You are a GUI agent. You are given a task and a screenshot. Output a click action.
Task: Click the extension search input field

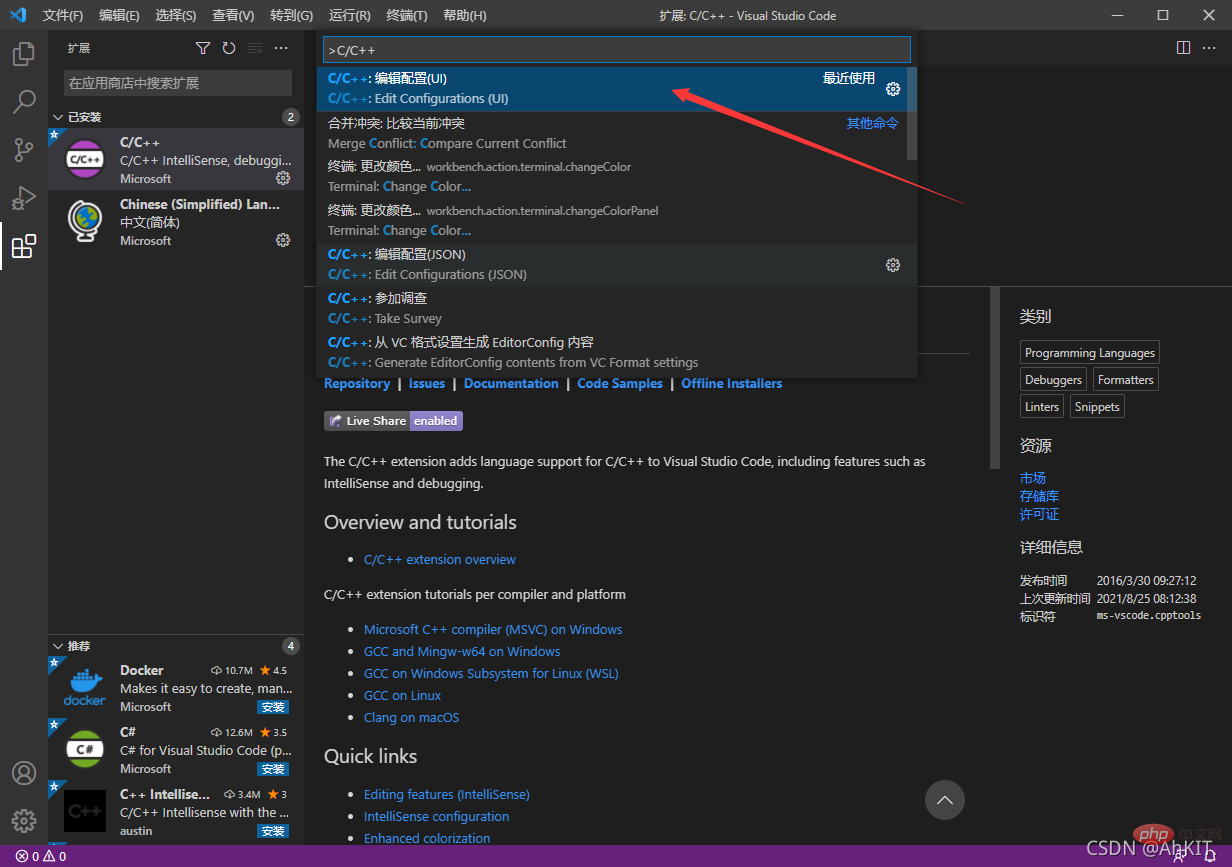tap(178, 83)
